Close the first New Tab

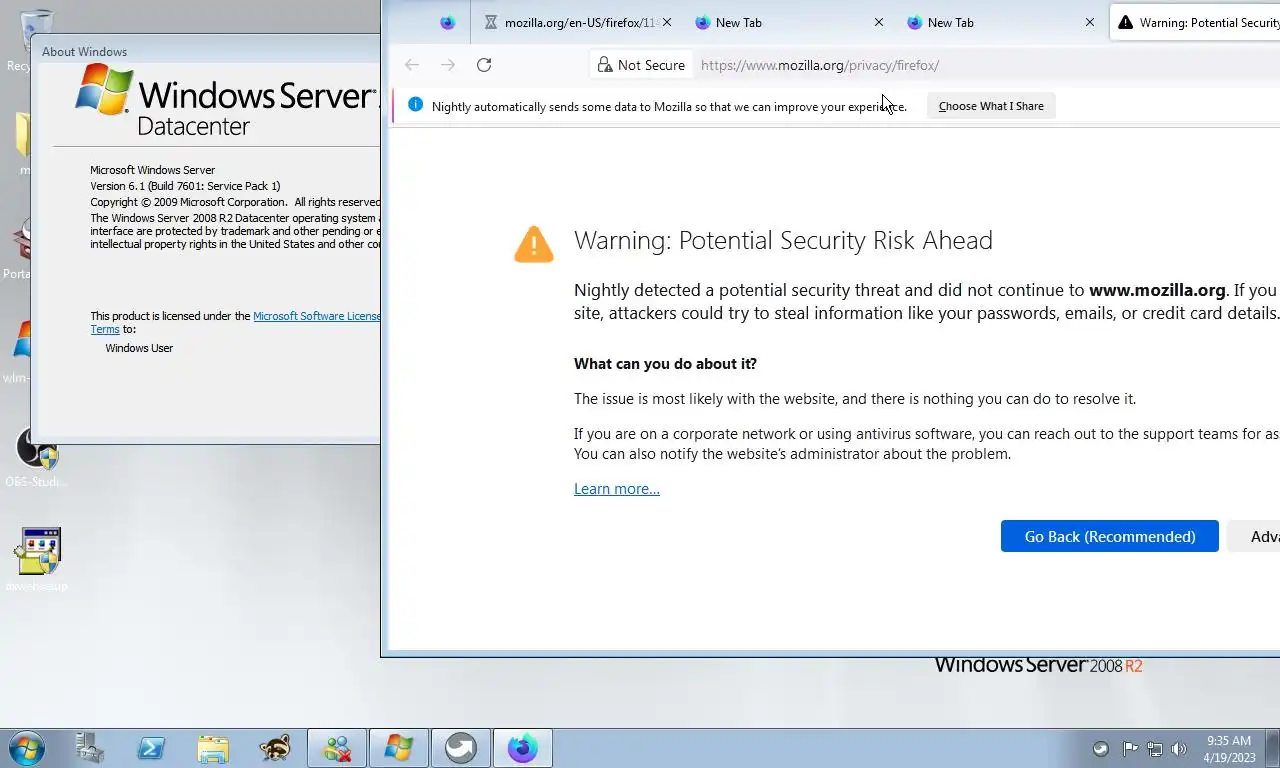[x=879, y=22]
